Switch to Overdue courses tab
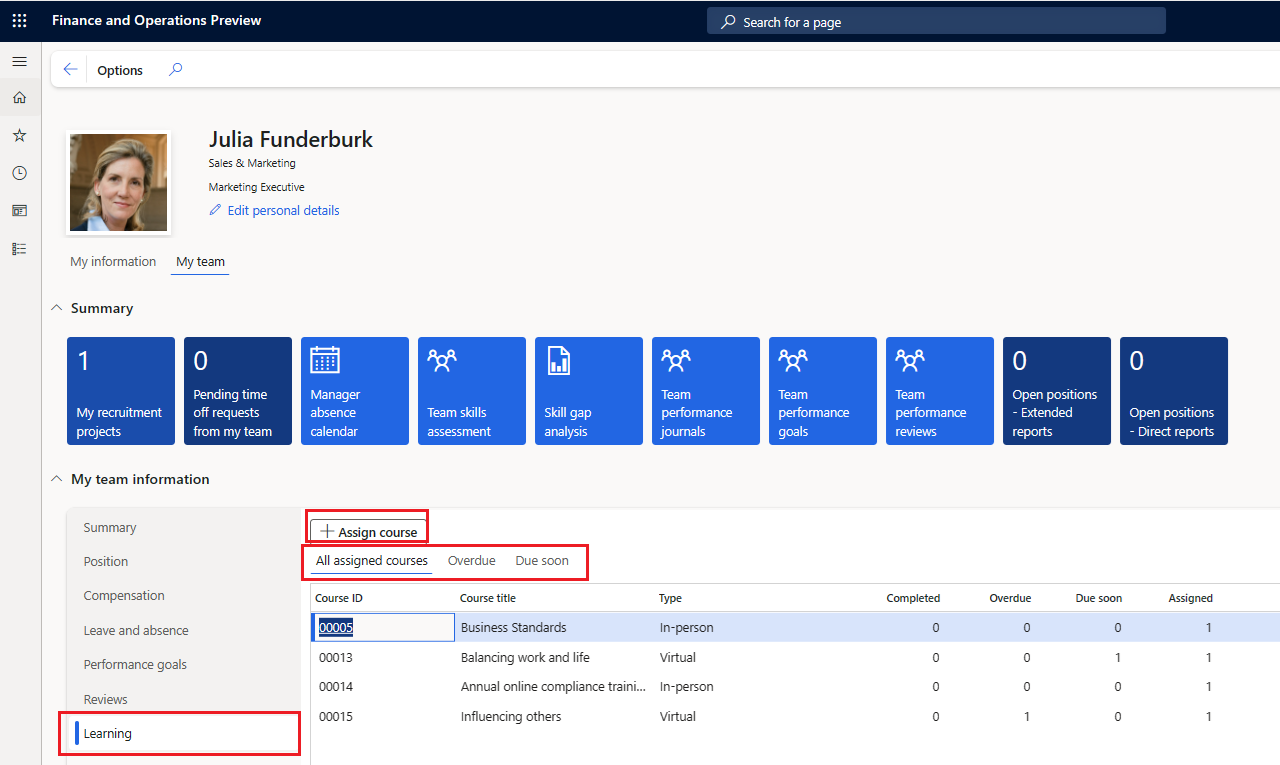This screenshot has height=765, width=1280. pyautogui.click(x=472, y=561)
